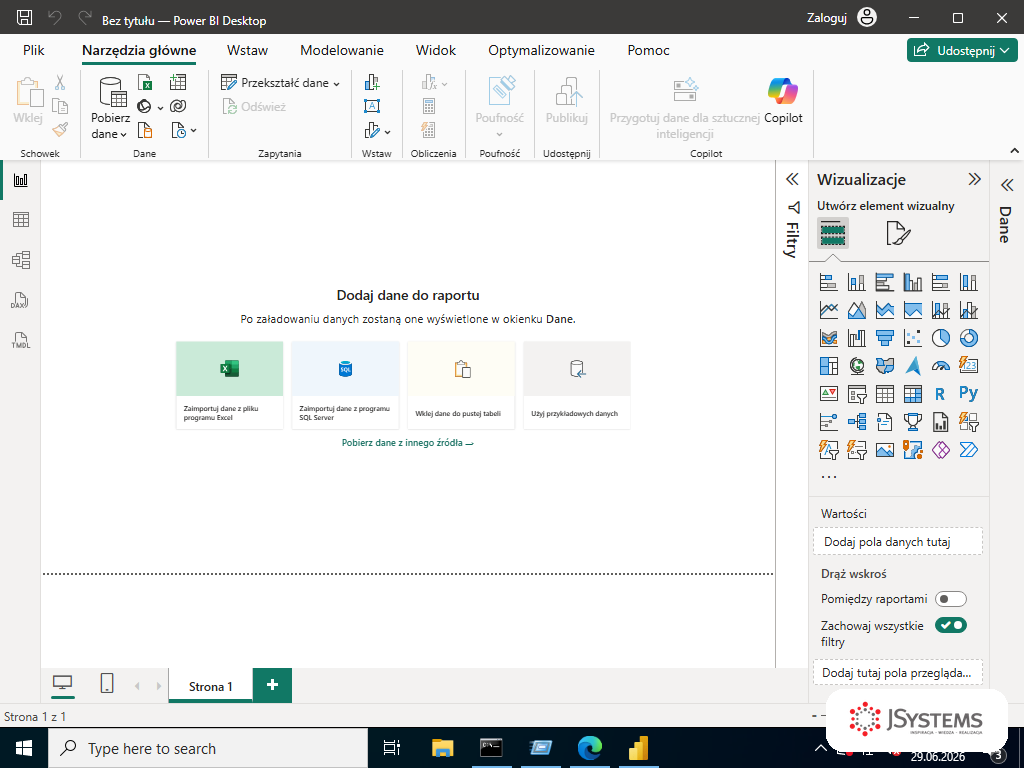
Task: Click the Dodaj pola danych tutaj field well
Action: coord(898,541)
